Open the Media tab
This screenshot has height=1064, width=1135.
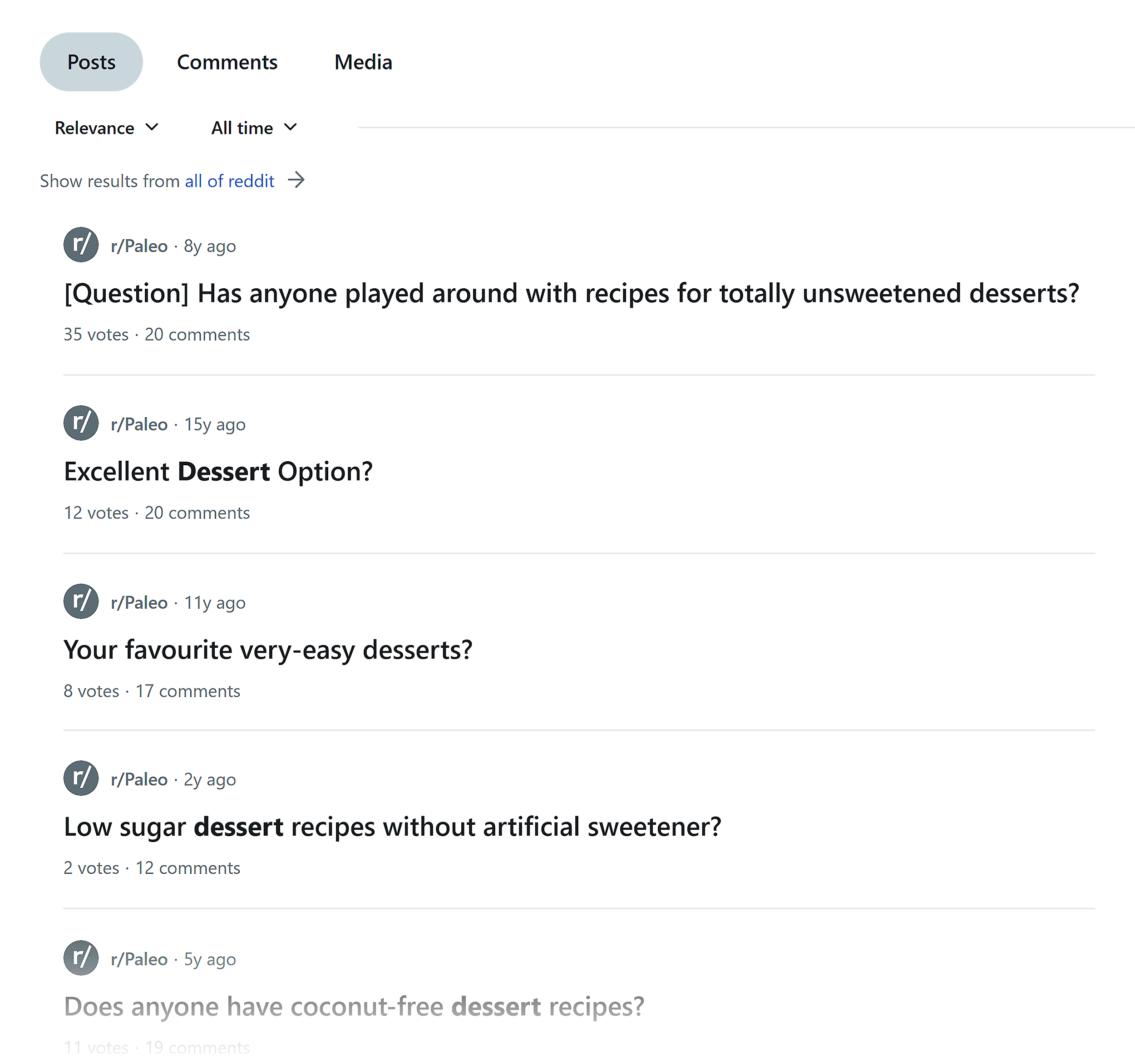point(364,62)
